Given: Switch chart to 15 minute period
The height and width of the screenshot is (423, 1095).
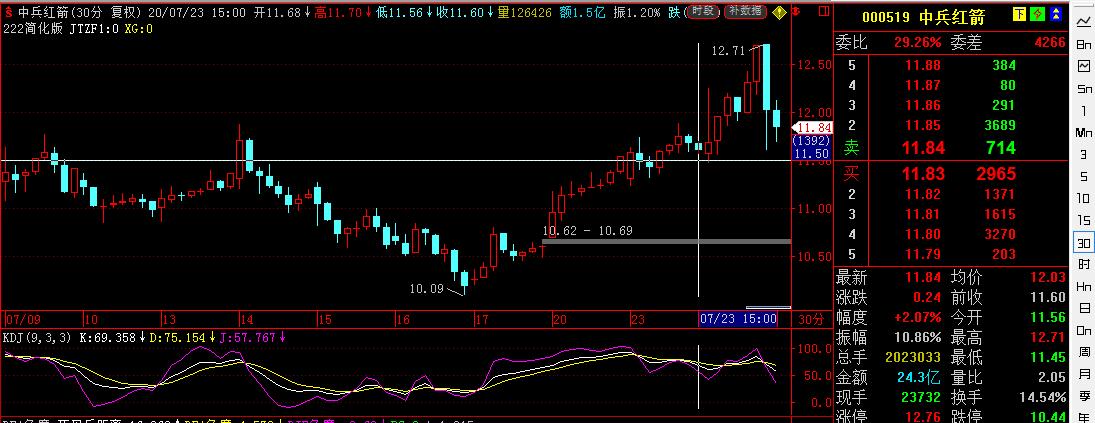Looking at the screenshot, I should coord(1084,220).
